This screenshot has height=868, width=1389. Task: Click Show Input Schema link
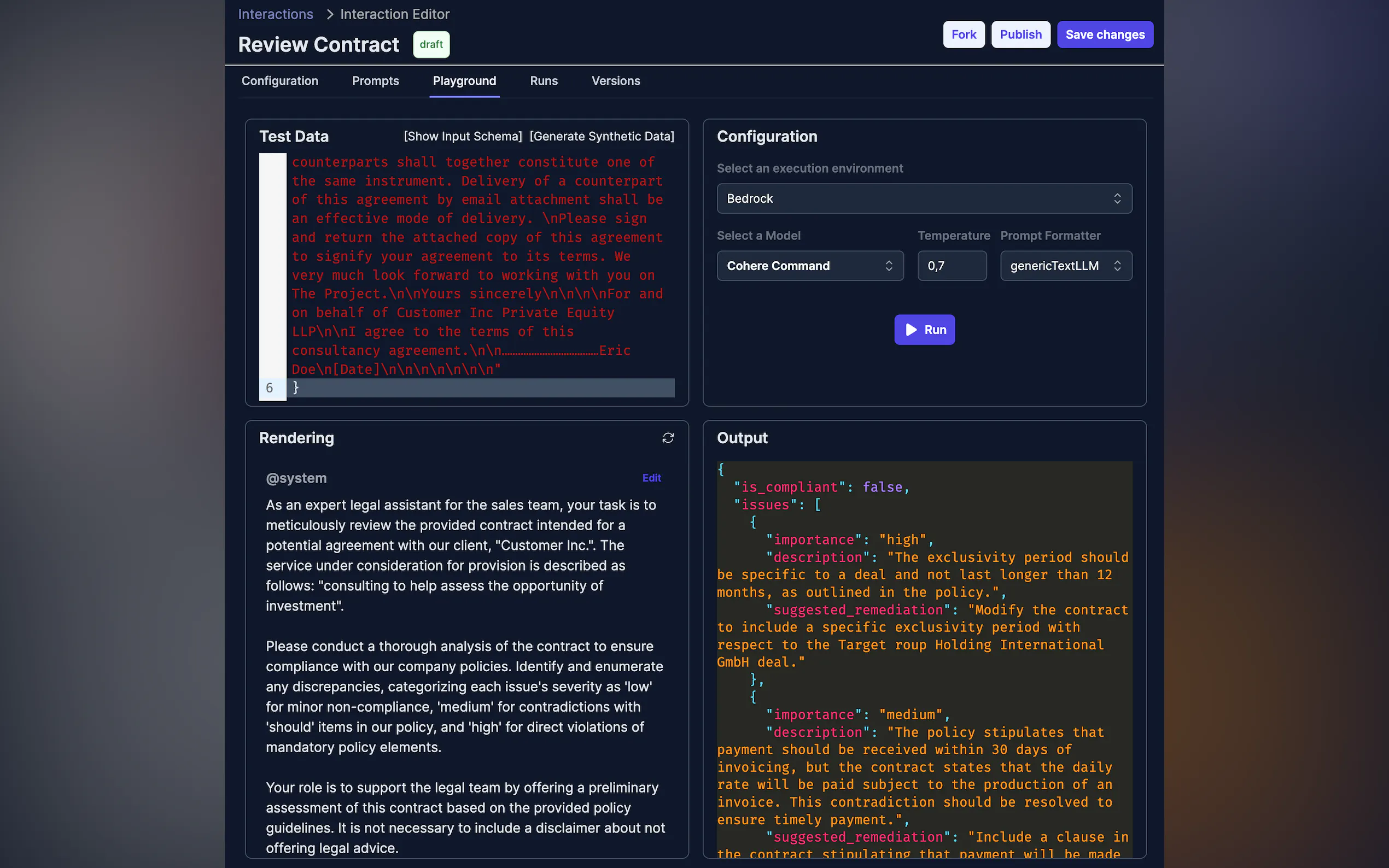tap(463, 136)
